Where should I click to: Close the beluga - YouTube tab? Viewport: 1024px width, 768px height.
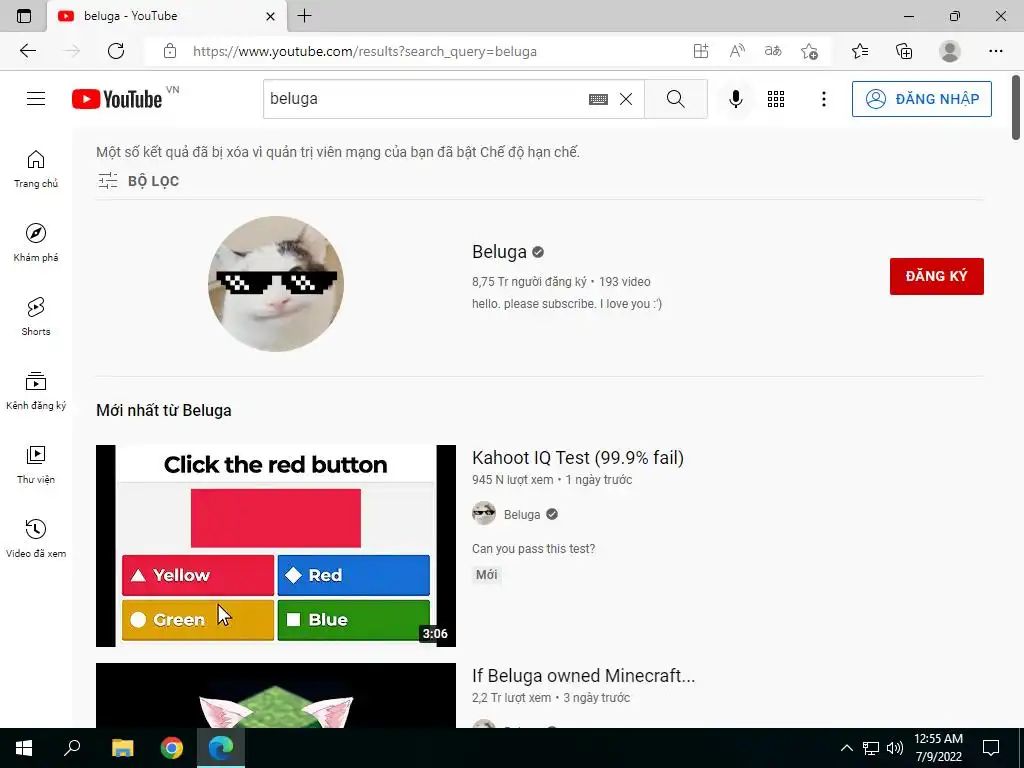pyautogui.click(x=270, y=16)
